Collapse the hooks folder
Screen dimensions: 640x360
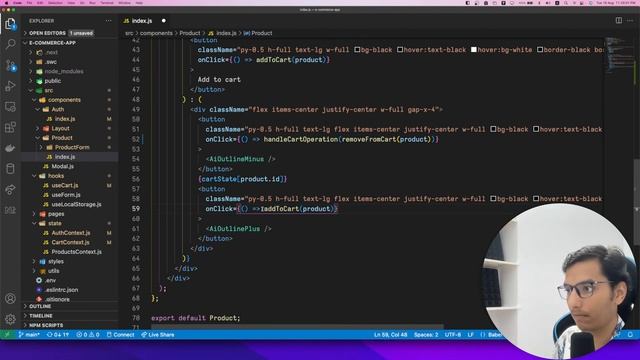click(56, 176)
